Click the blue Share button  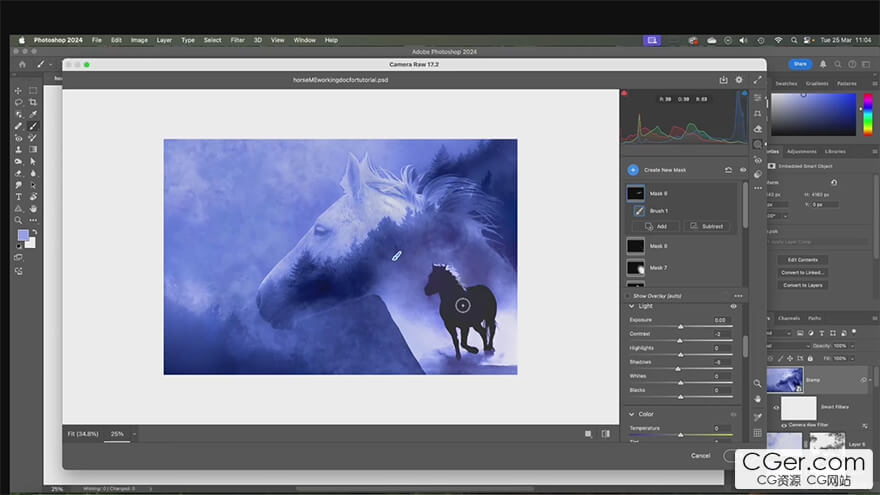point(800,64)
